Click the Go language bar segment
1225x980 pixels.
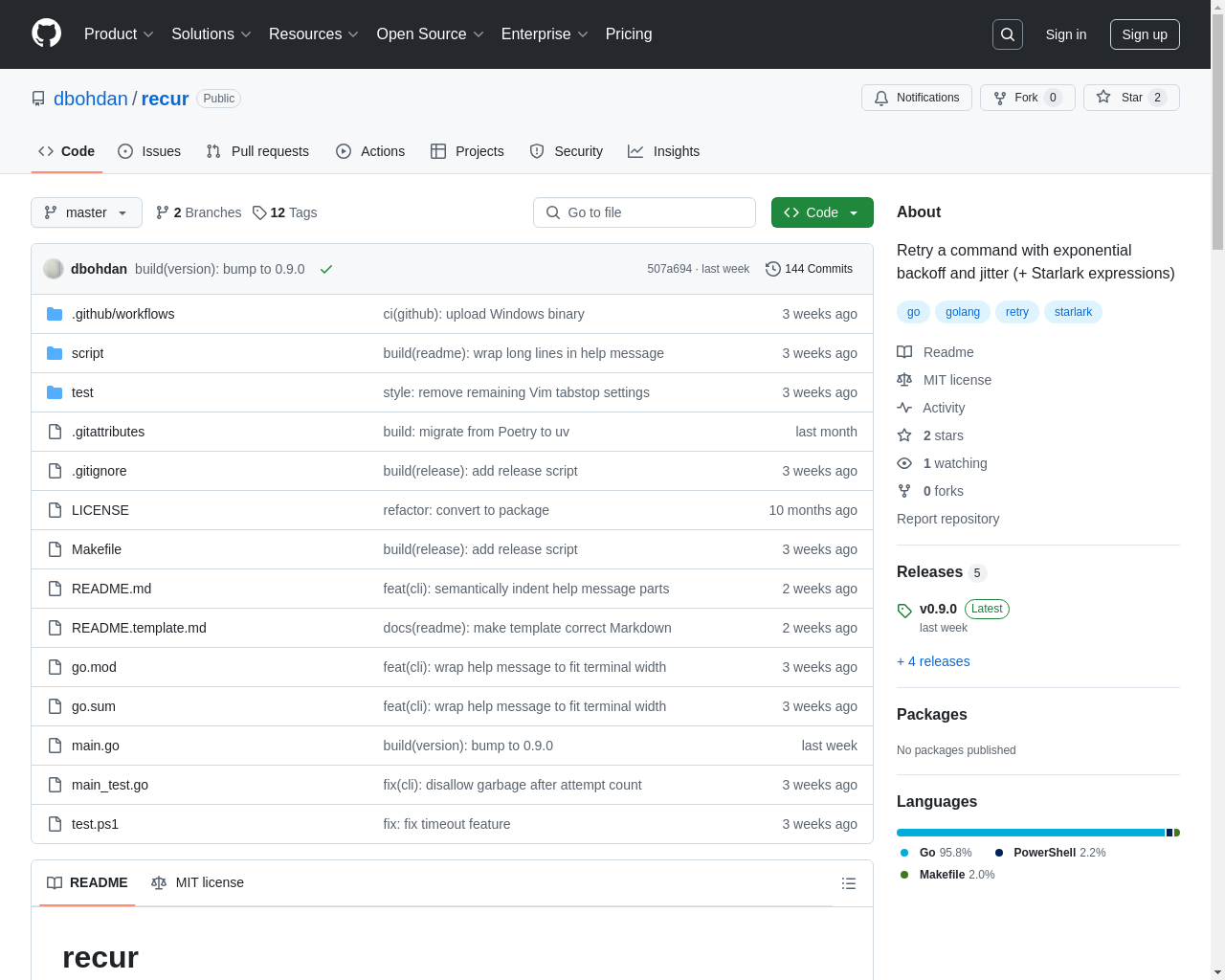pyautogui.click(x=1031, y=833)
